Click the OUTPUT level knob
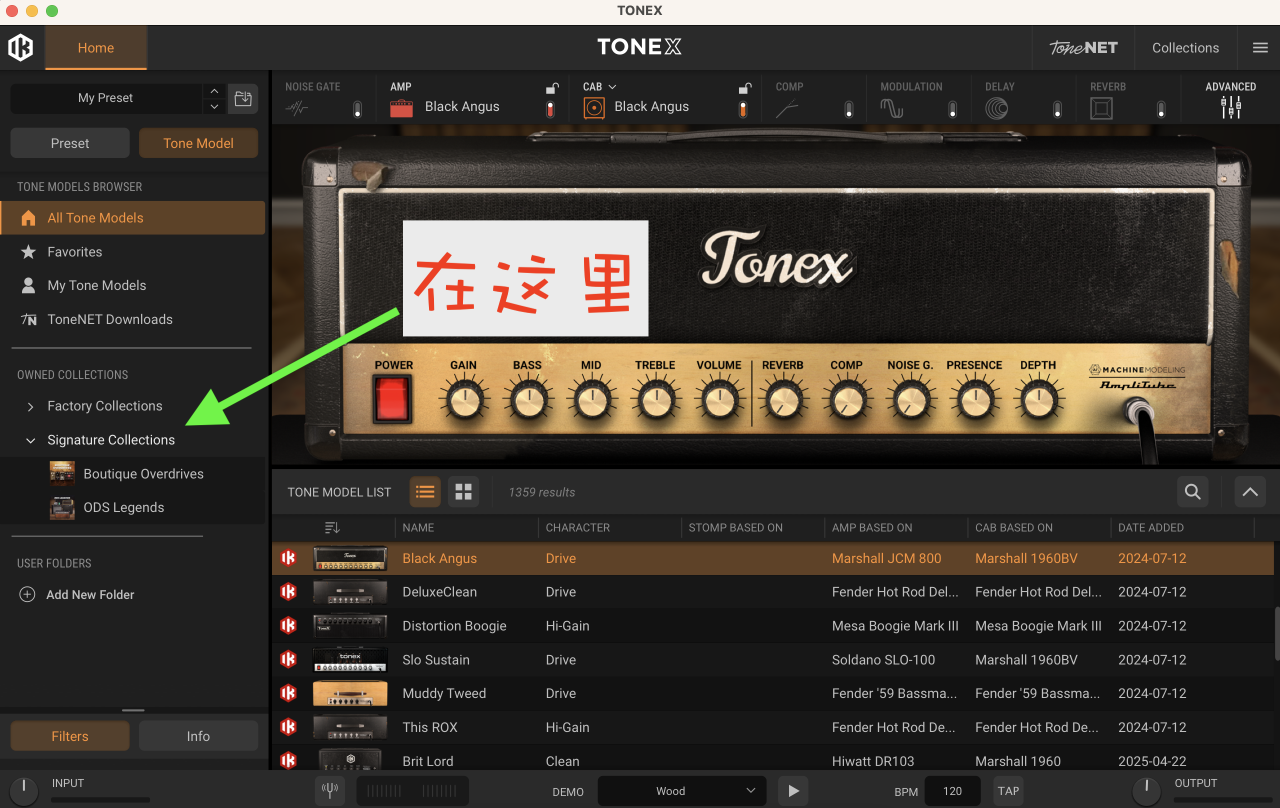The height and width of the screenshot is (808, 1280). (1147, 792)
